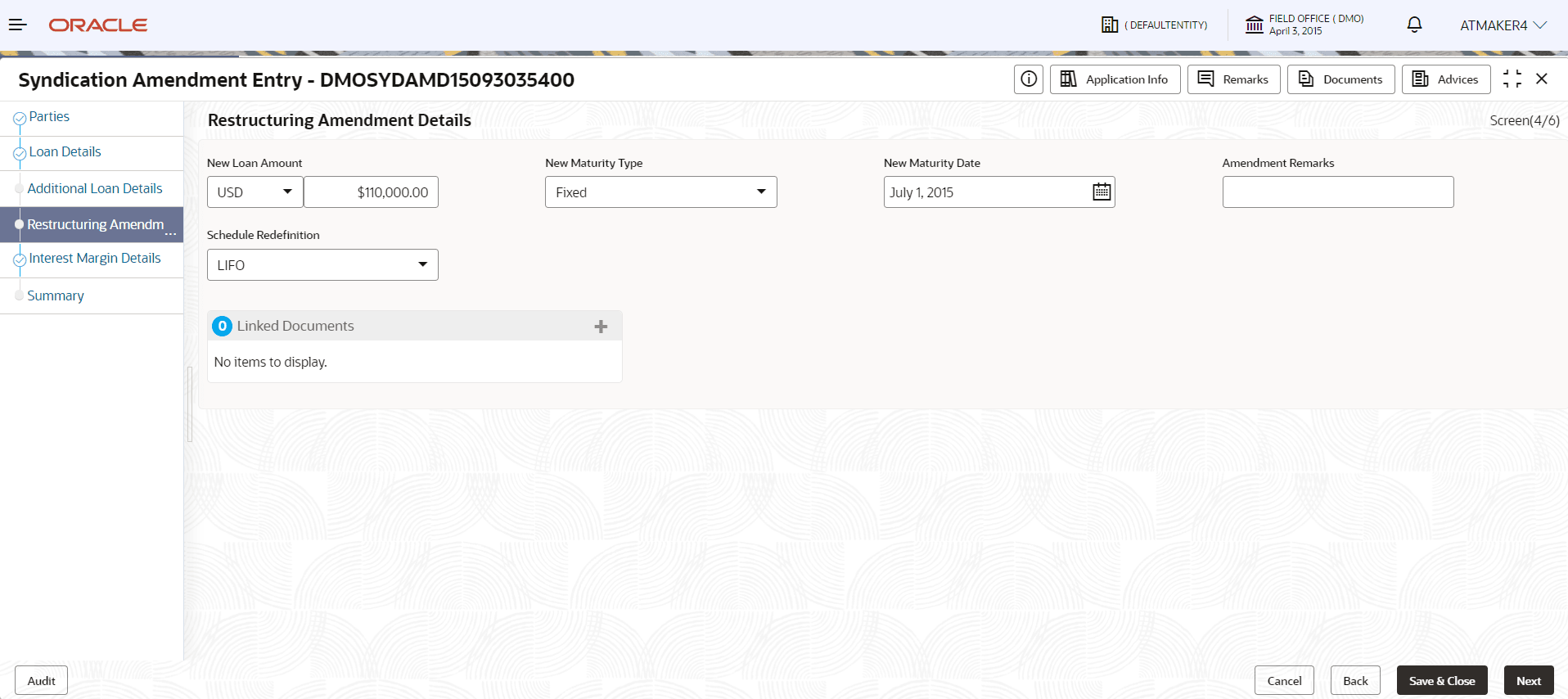The image size is (1568, 699).
Task: Click the Restructuring Amendment Details heading
Action: [340, 120]
